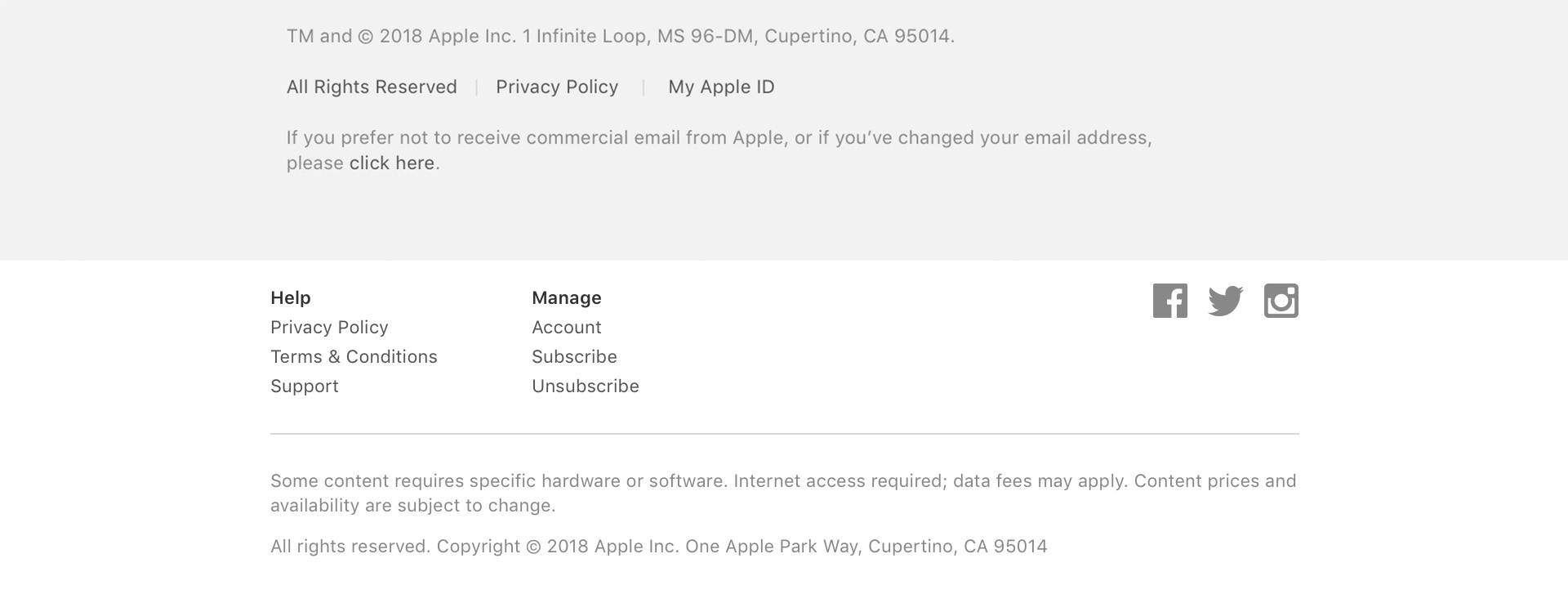1568x594 pixels.
Task: Open the Account management link
Action: point(567,327)
